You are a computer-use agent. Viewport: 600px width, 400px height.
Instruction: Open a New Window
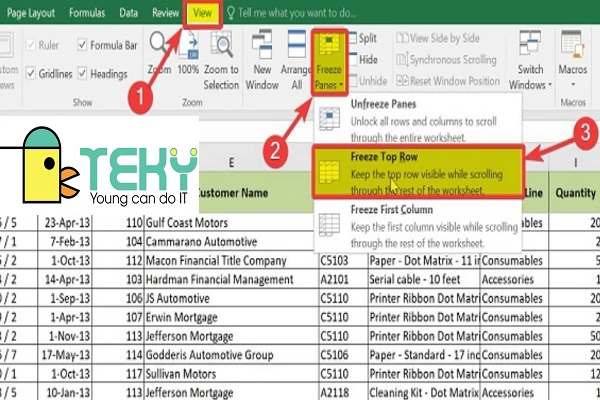262,60
